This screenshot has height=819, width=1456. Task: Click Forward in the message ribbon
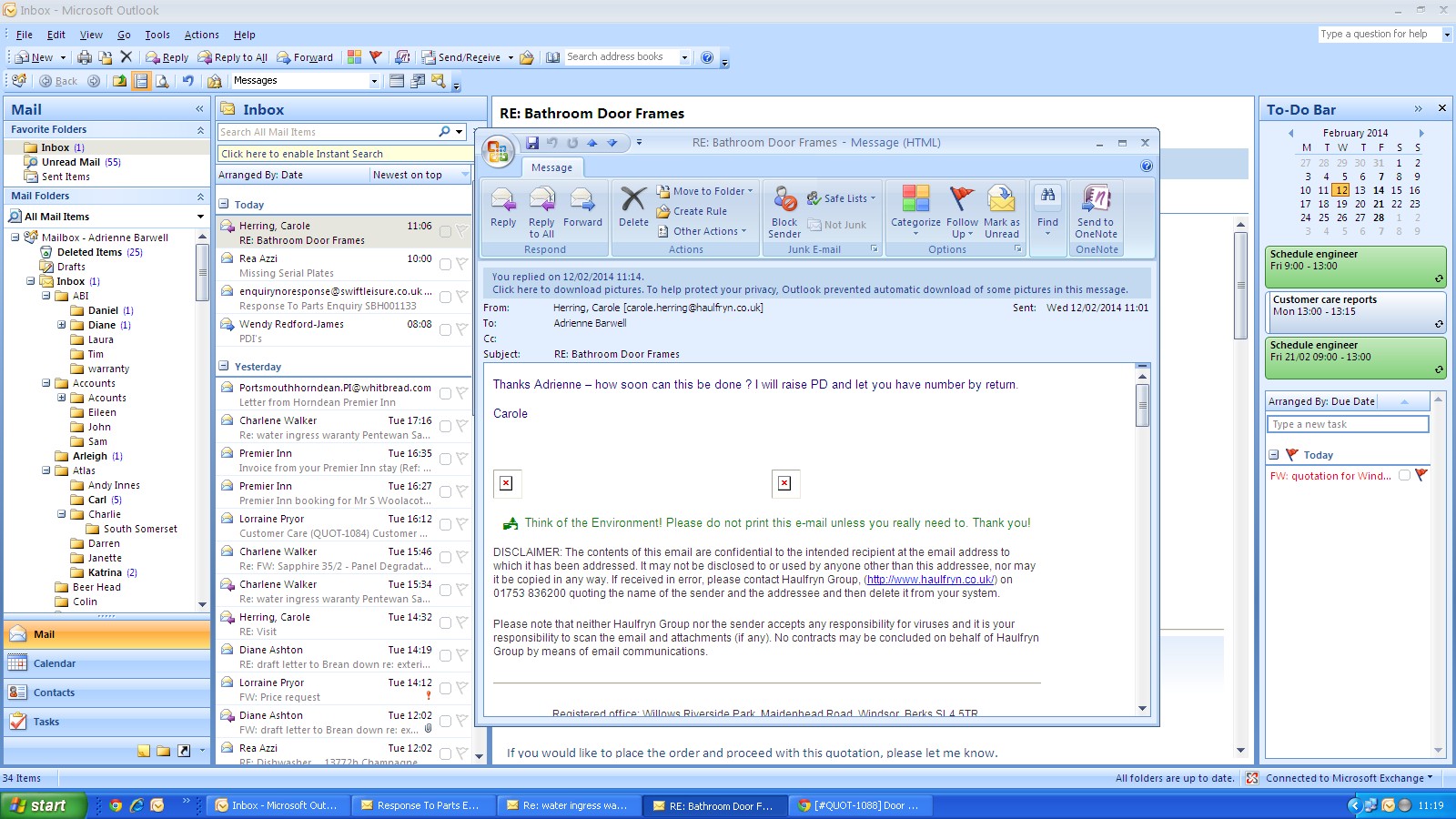pos(582,207)
